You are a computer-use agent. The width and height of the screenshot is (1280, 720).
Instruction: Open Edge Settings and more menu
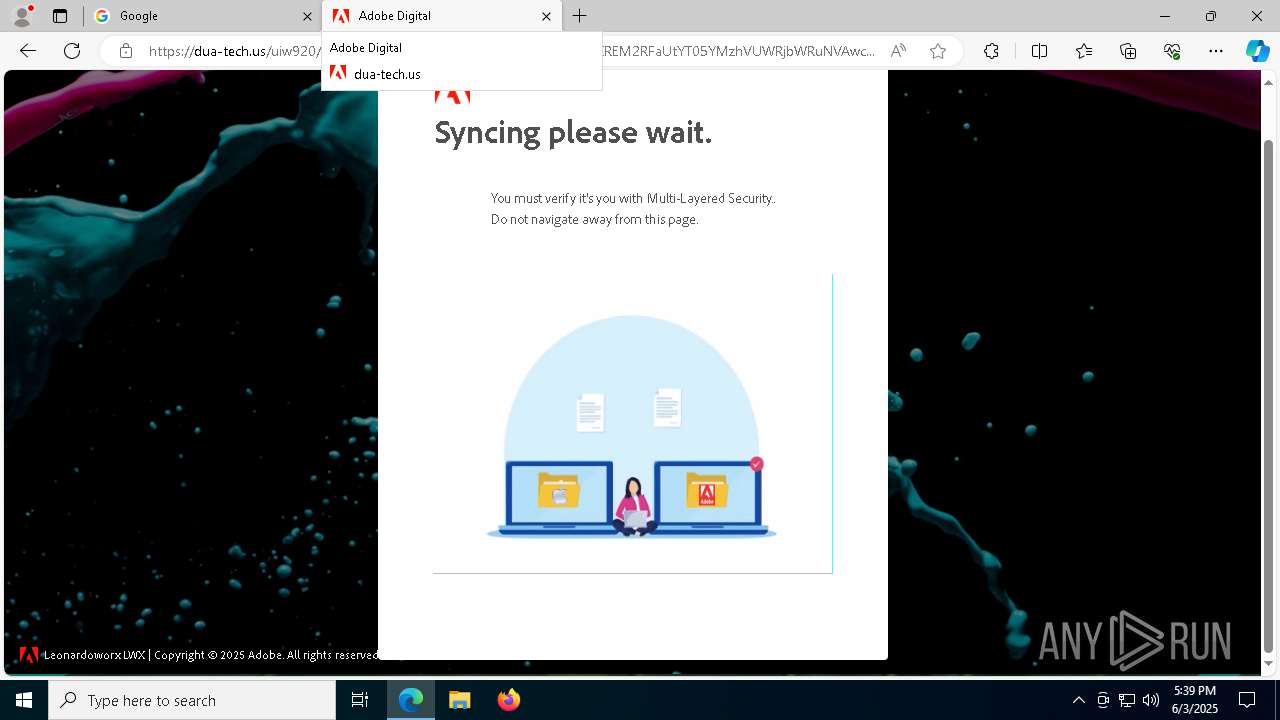point(1216,51)
